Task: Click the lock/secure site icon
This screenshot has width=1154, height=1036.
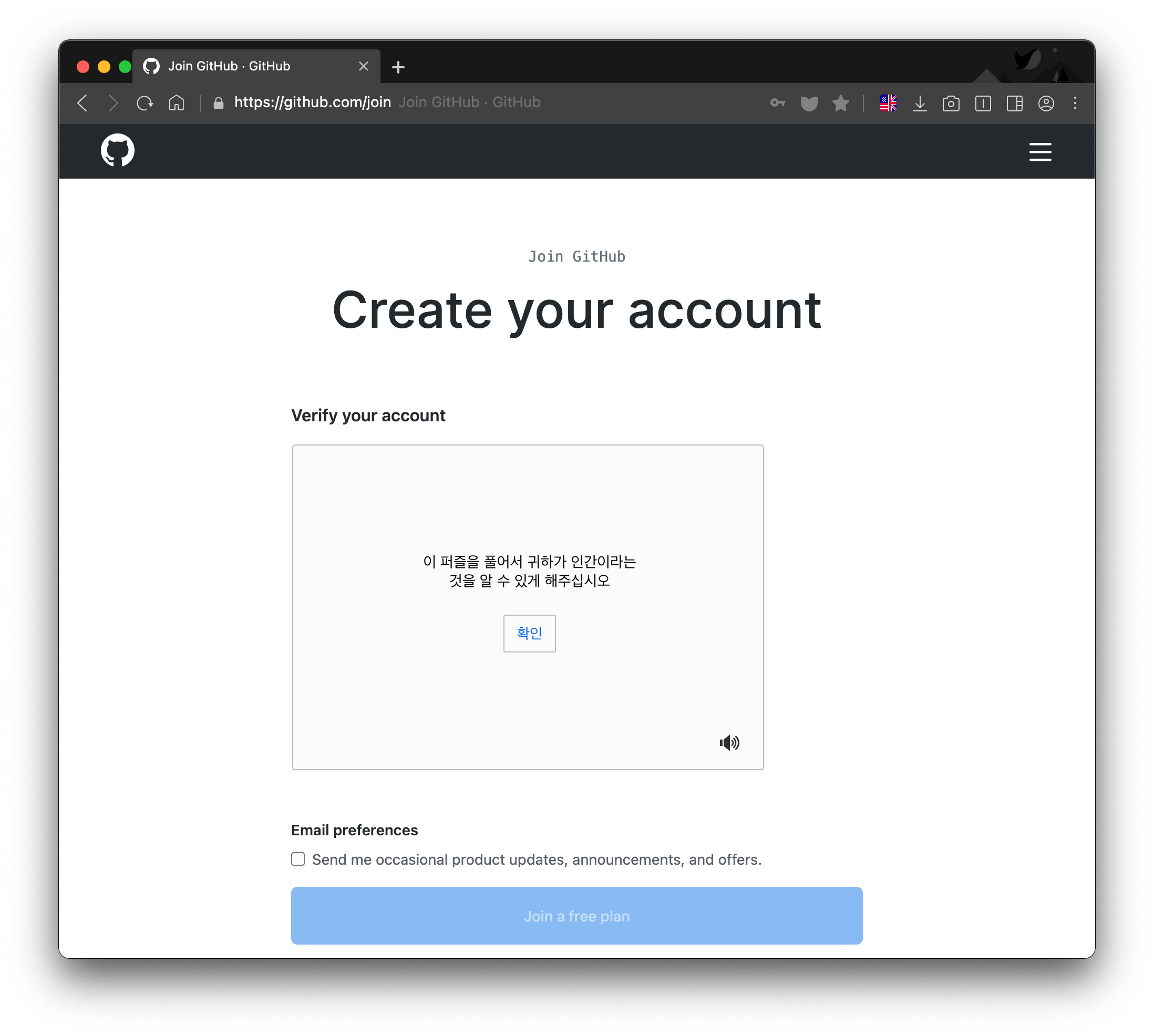Action: coord(218,102)
